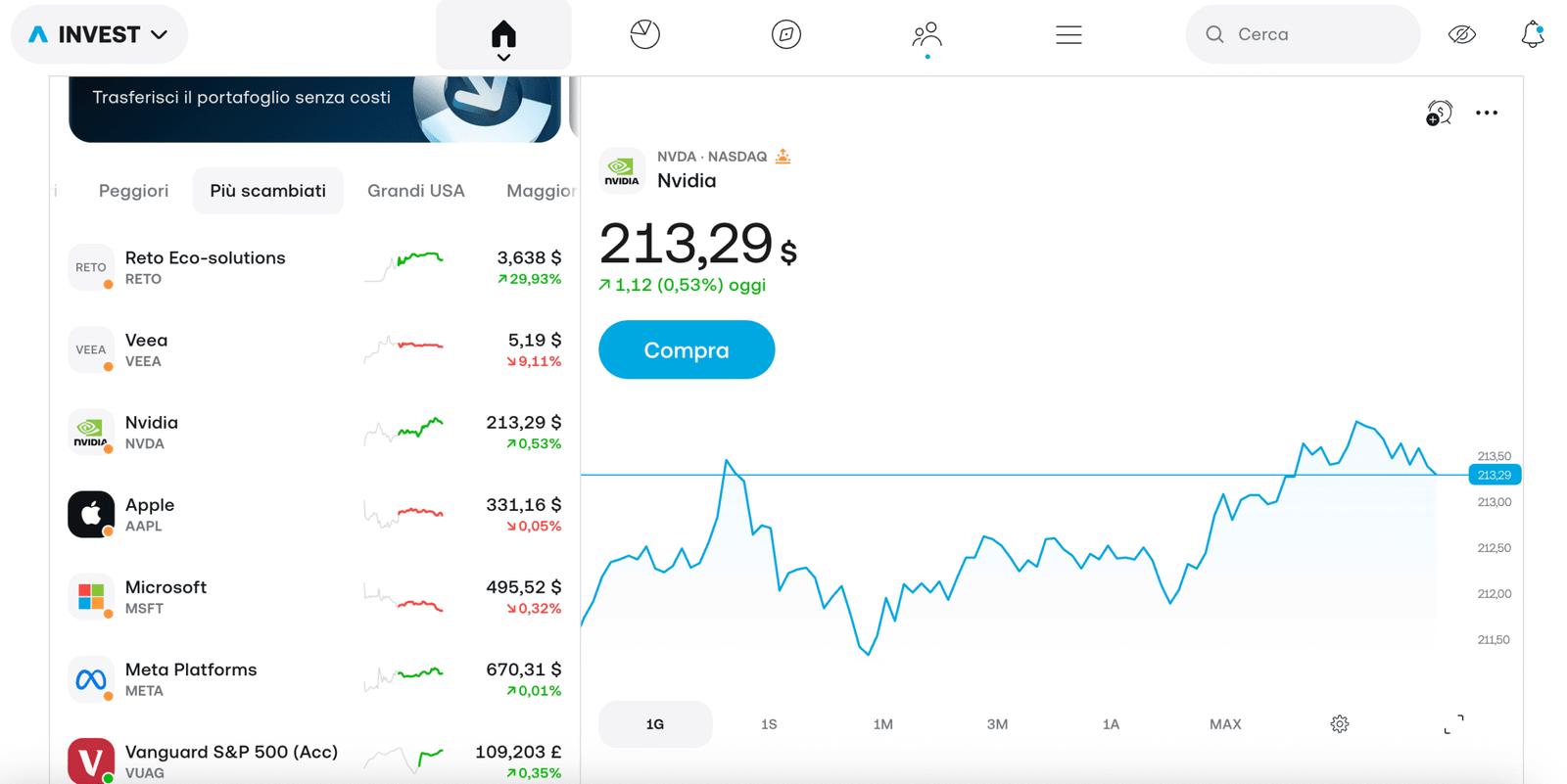Click the Nvidia mini sparkline chart
This screenshot has width=1567, height=784.
(x=404, y=430)
